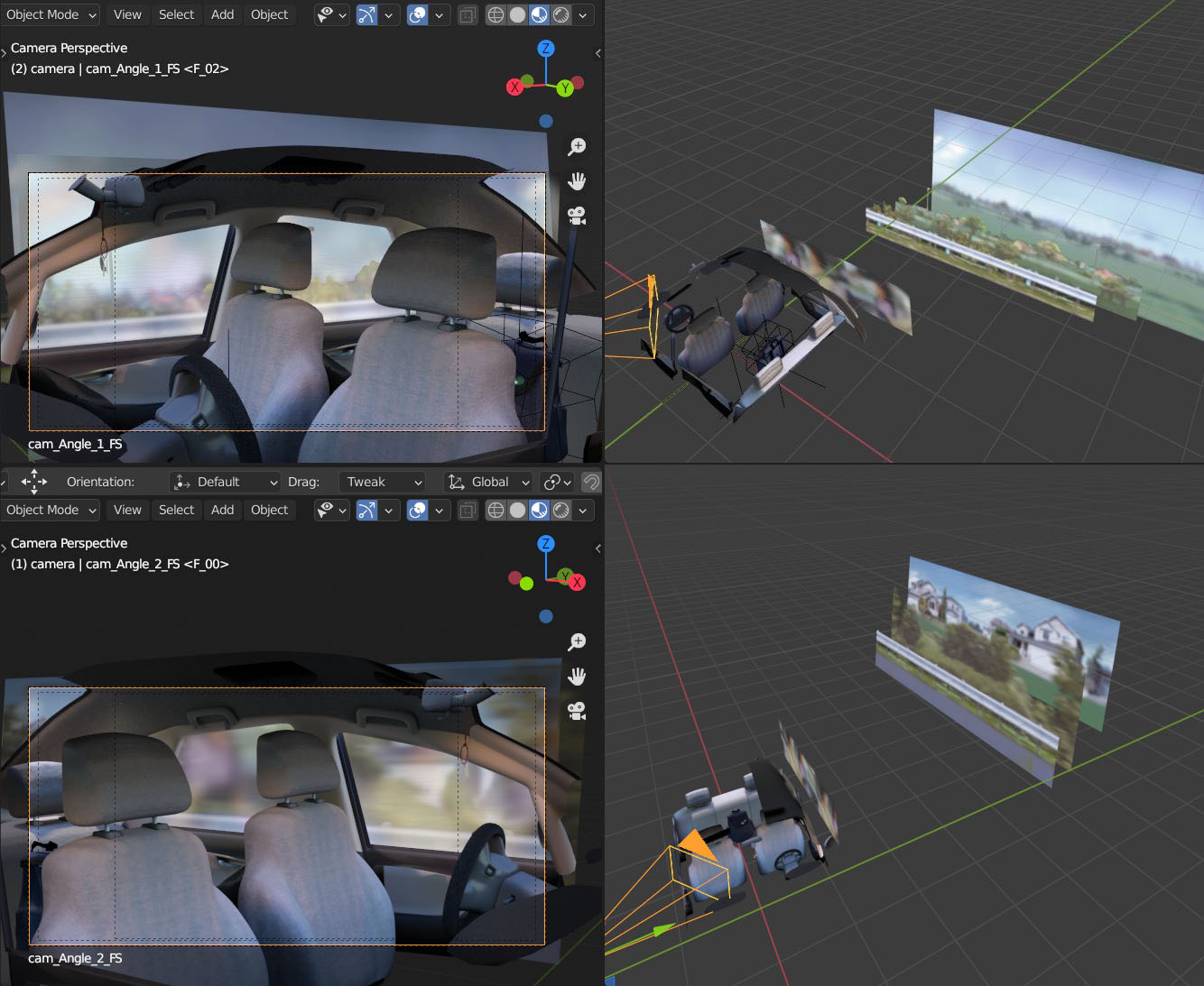Toggle gizmo display in upper viewport header
This screenshot has width=1204, height=986.
(x=366, y=14)
